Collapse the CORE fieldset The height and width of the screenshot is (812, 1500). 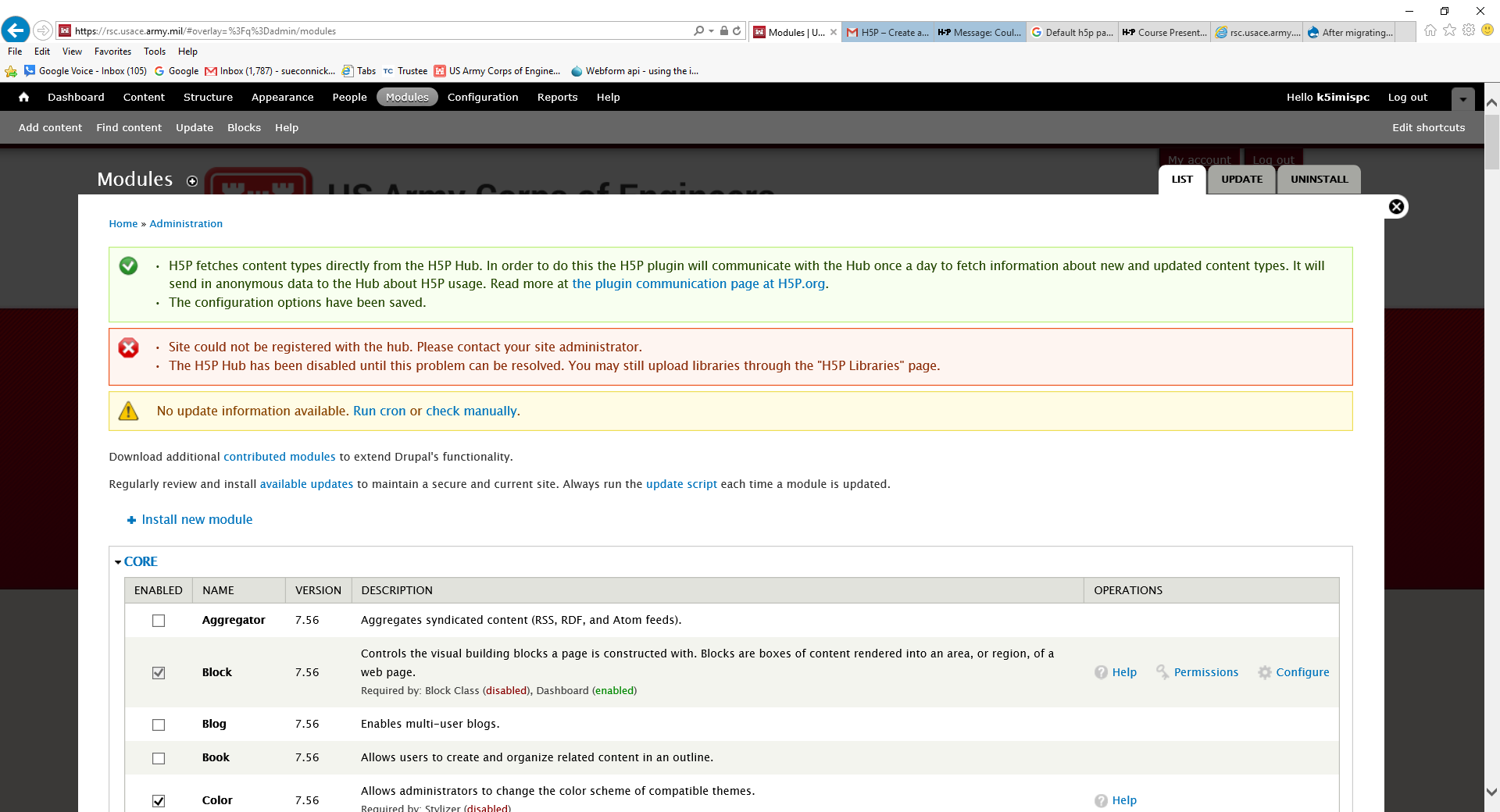click(140, 561)
